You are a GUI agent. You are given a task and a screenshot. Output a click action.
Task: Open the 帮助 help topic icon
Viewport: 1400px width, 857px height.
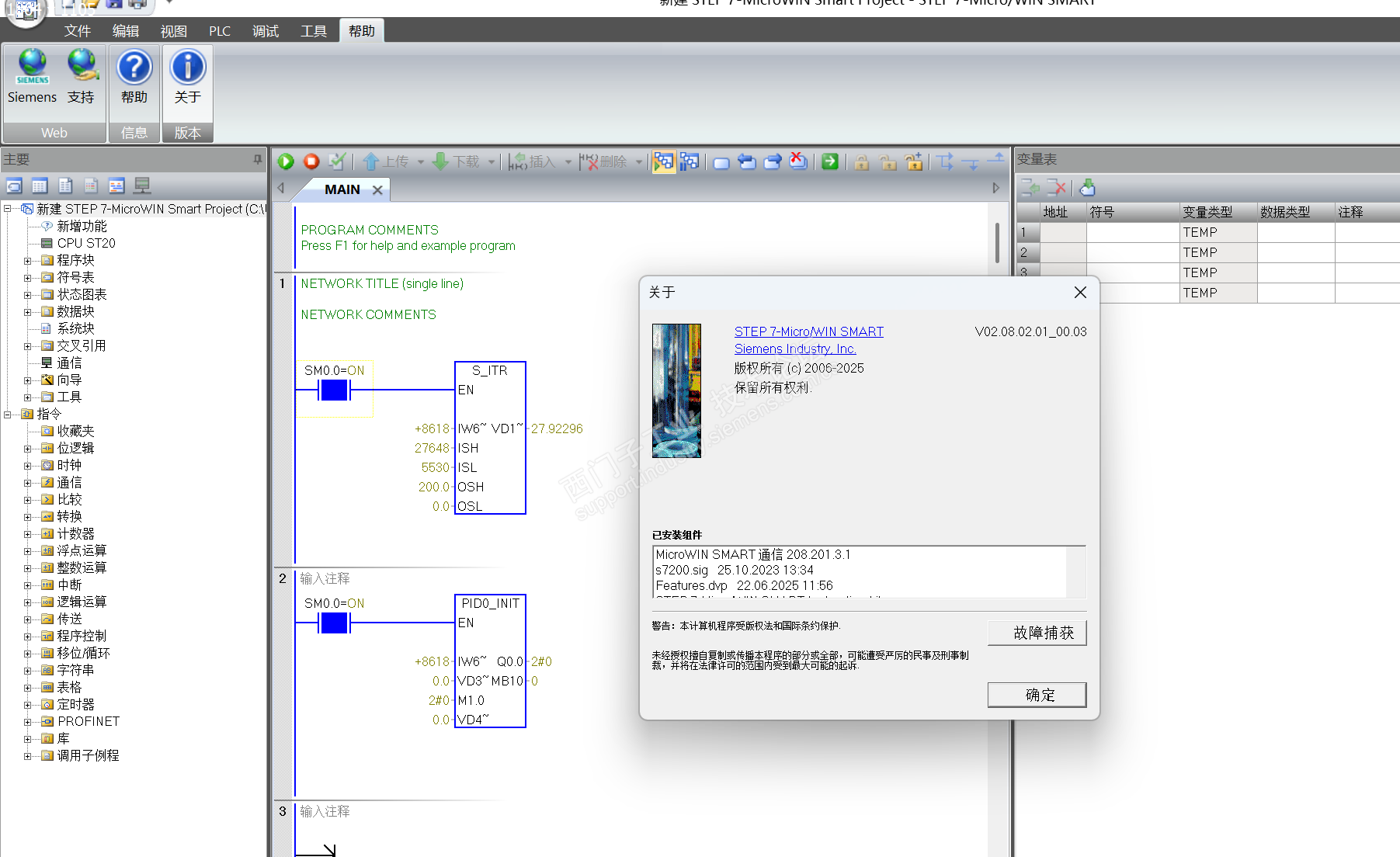click(134, 76)
